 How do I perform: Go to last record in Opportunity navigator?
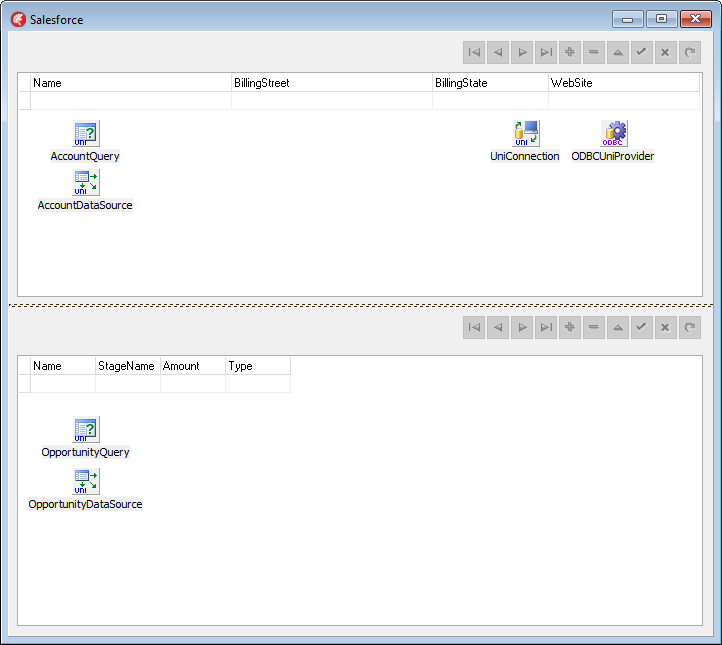tap(546, 327)
